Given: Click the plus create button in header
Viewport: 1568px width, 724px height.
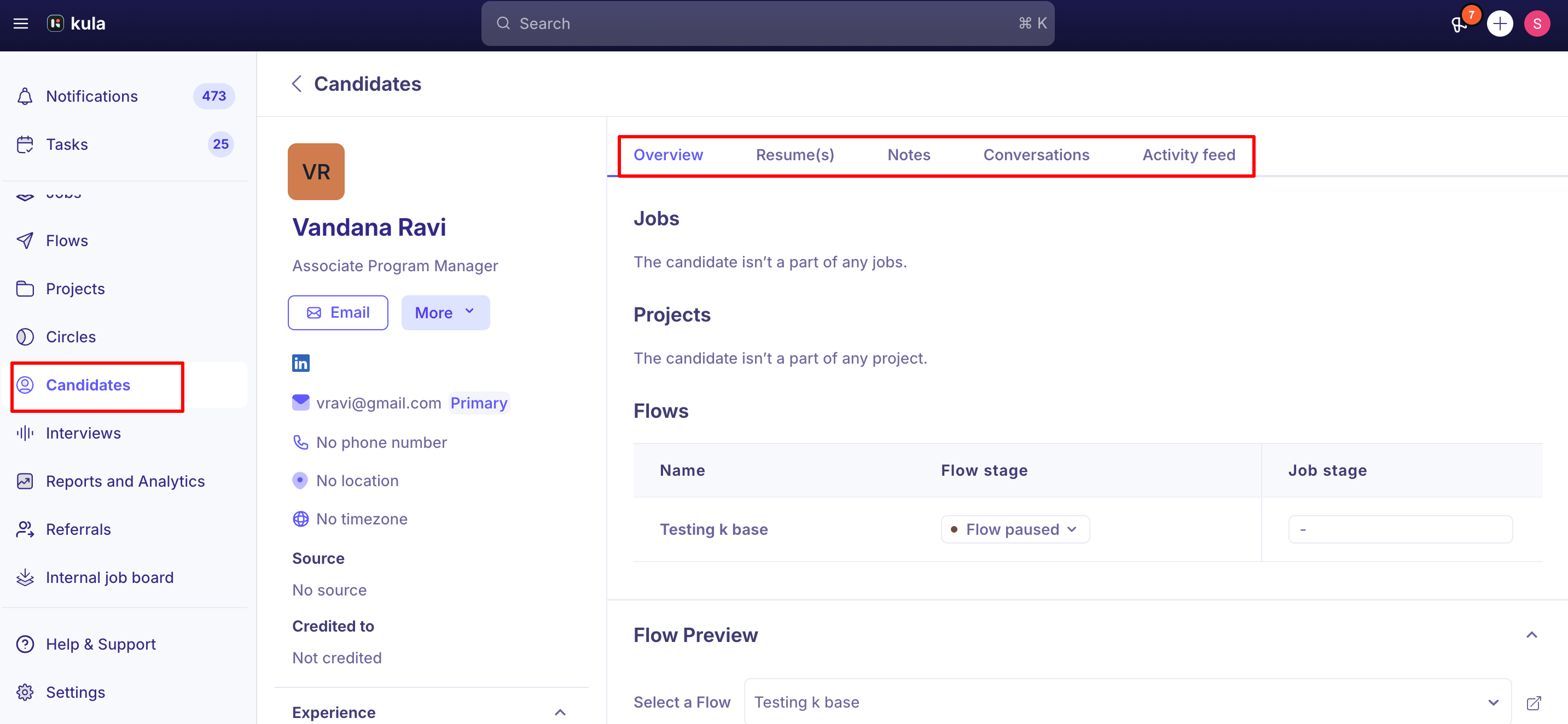Looking at the screenshot, I should click(x=1499, y=24).
